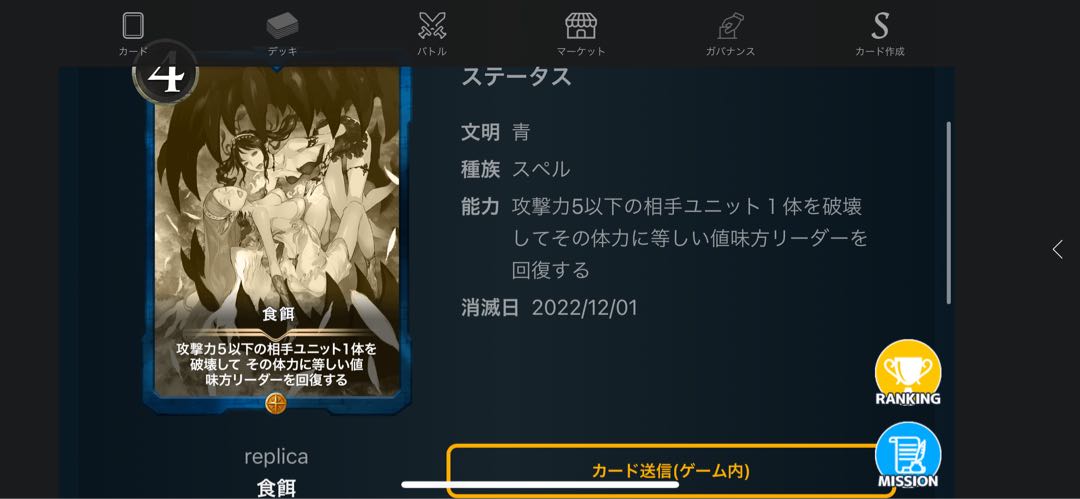Open the マーケット shop icon
The width and height of the screenshot is (1080, 499).
581,26
